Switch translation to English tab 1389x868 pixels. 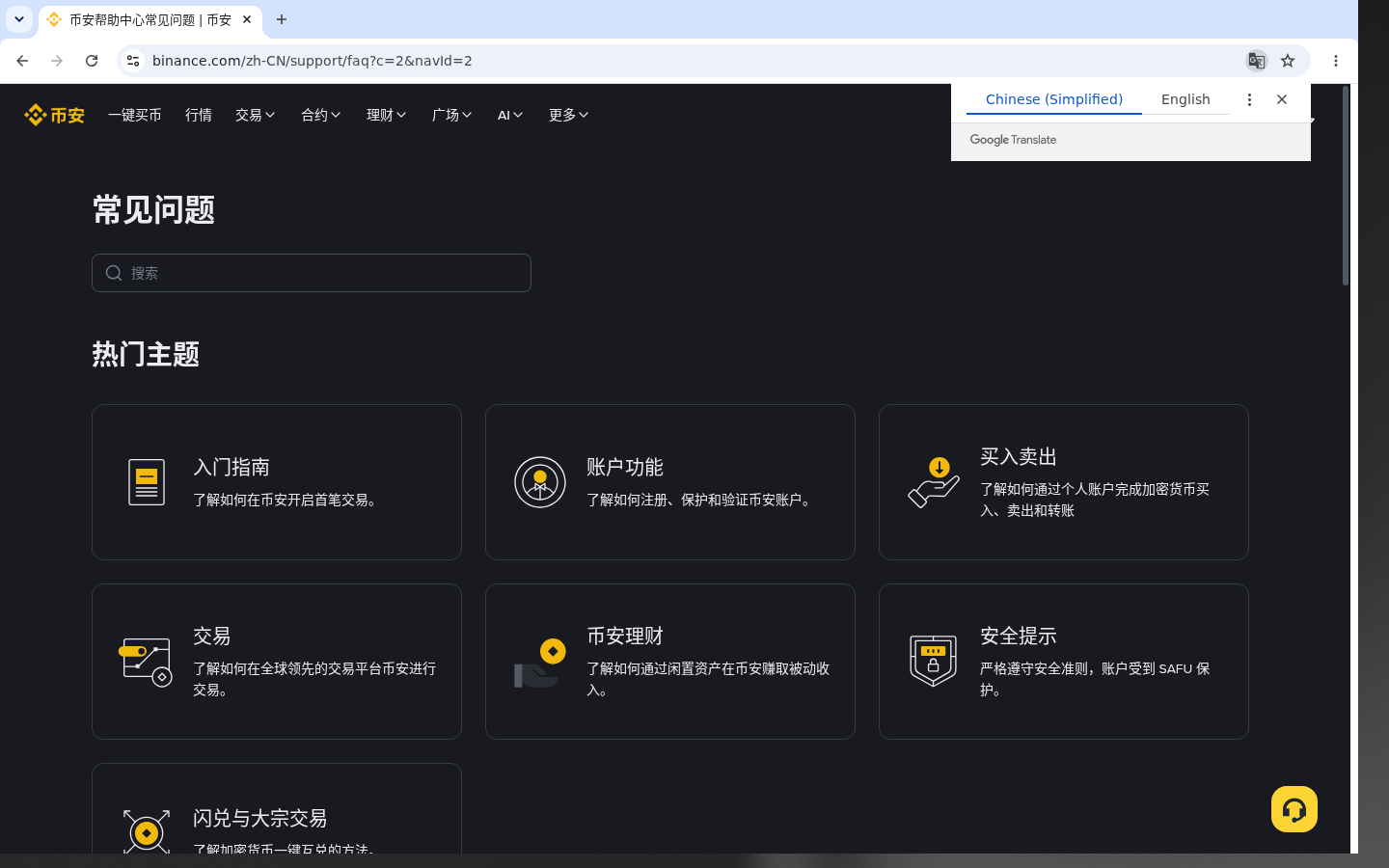[x=1185, y=99]
